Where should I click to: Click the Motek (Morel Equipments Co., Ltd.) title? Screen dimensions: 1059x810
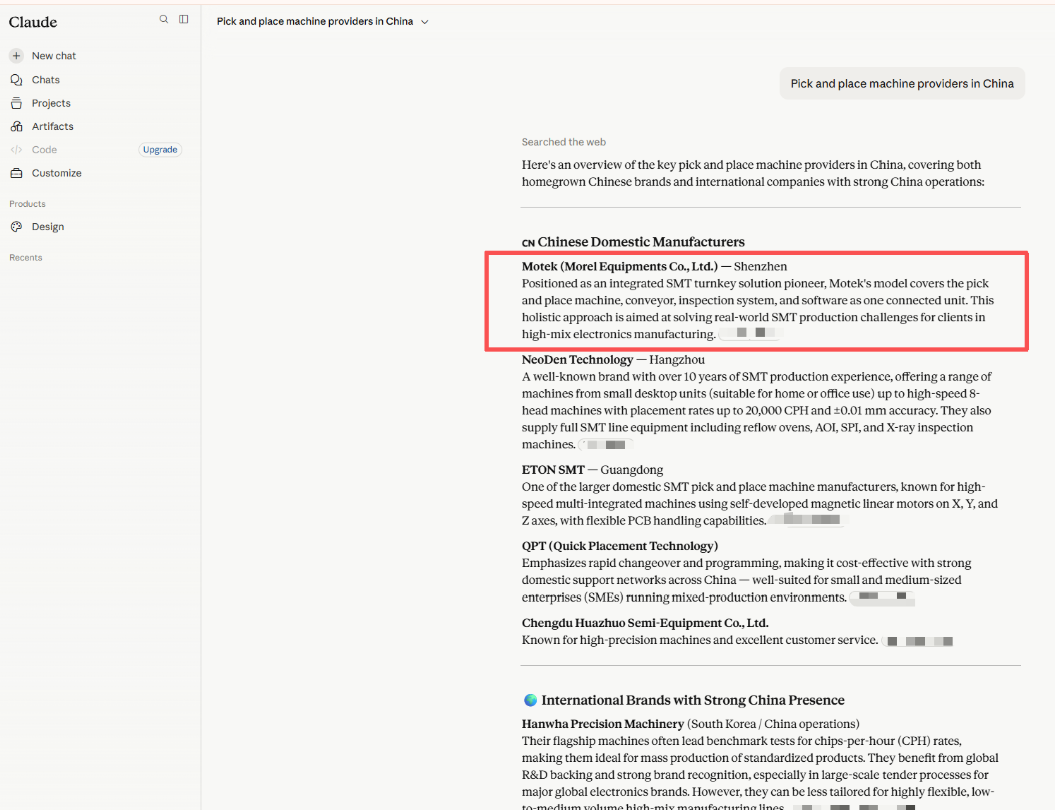coord(619,266)
